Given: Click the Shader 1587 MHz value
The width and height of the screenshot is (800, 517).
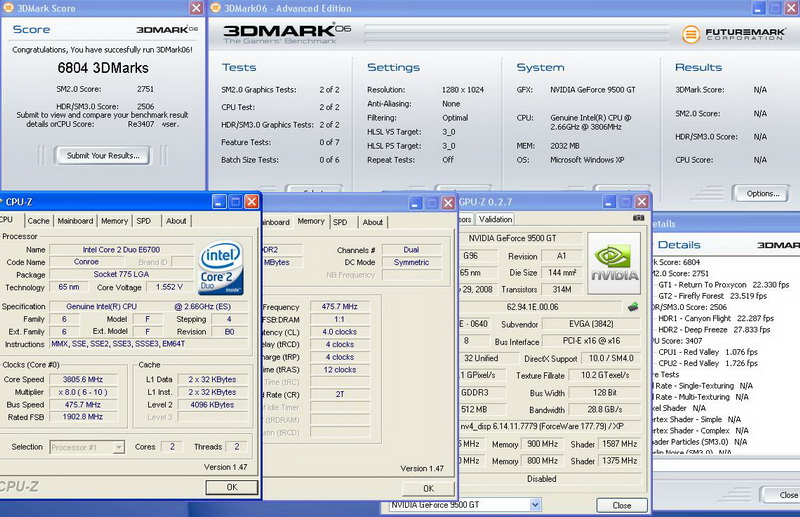Looking at the screenshot, I should [619, 444].
